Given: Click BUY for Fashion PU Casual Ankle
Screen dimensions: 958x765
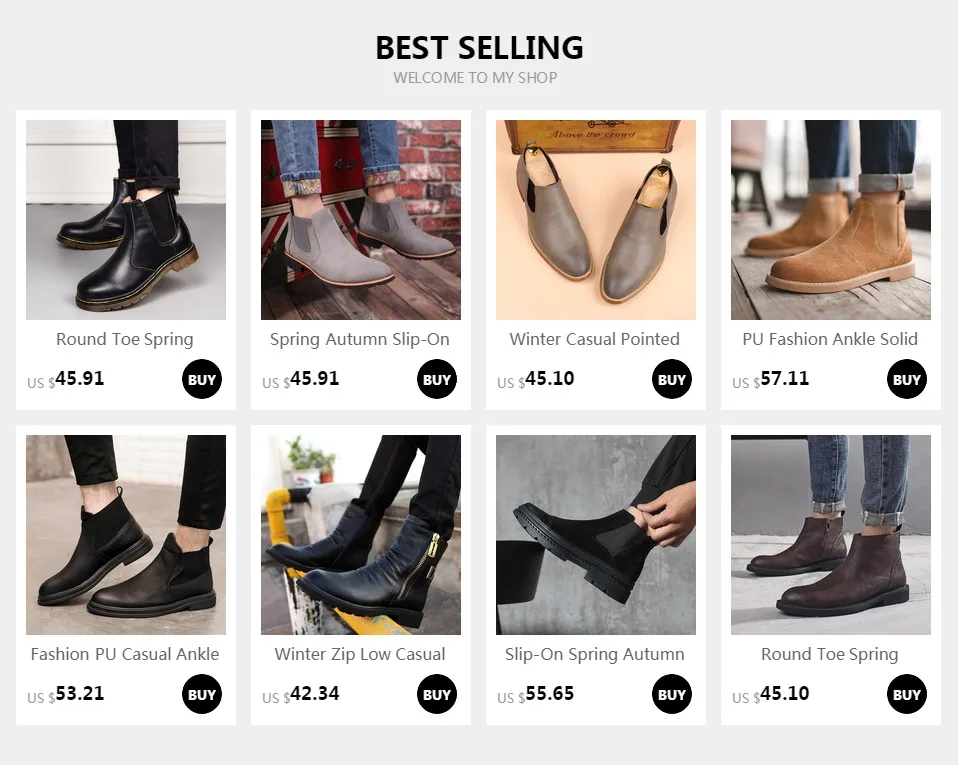Looking at the screenshot, I should click(x=202, y=694).
